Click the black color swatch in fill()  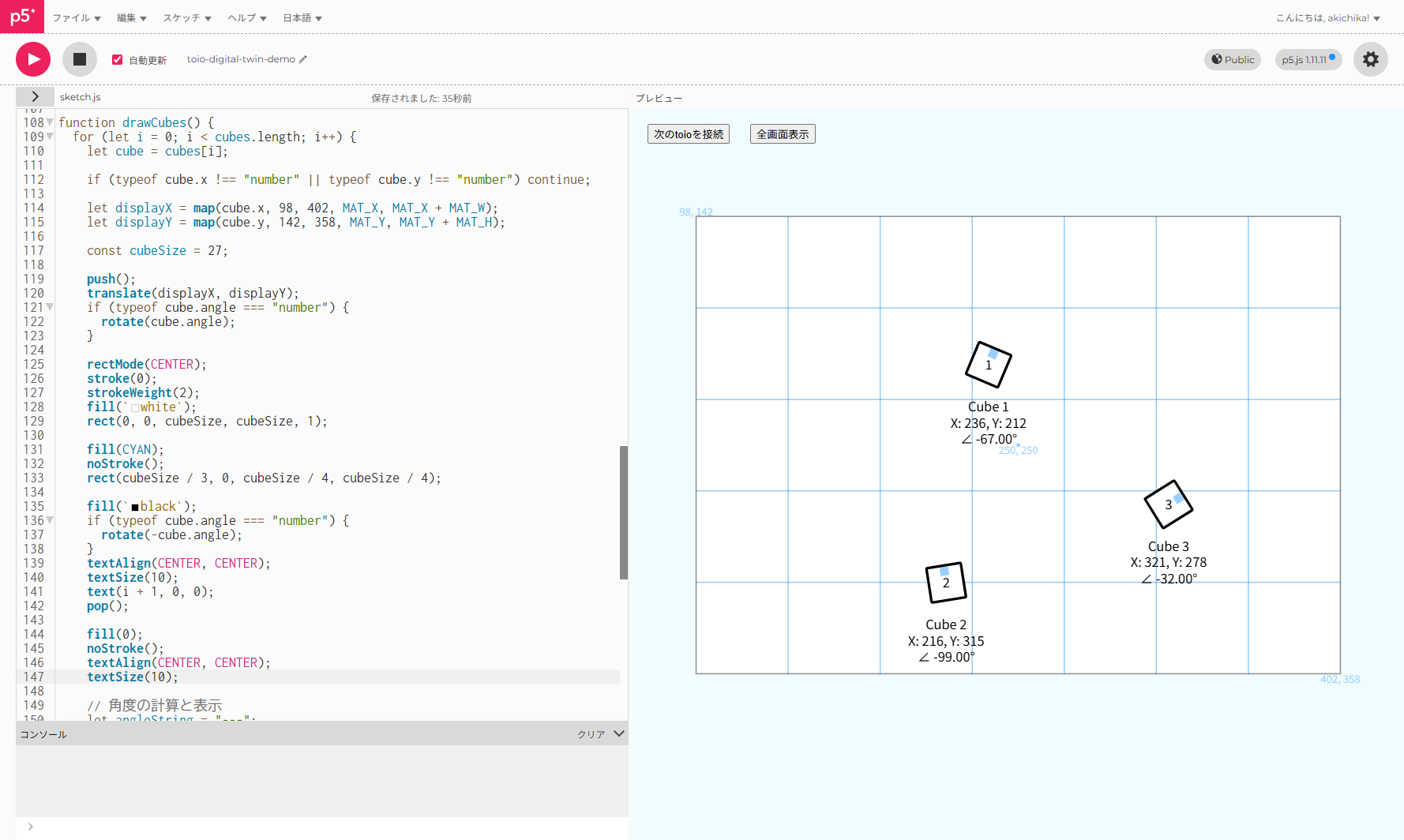(x=135, y=508)
